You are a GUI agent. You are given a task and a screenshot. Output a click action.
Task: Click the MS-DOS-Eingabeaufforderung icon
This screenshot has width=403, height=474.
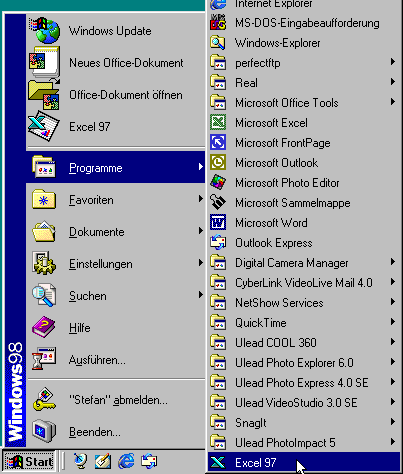[218, 23]
